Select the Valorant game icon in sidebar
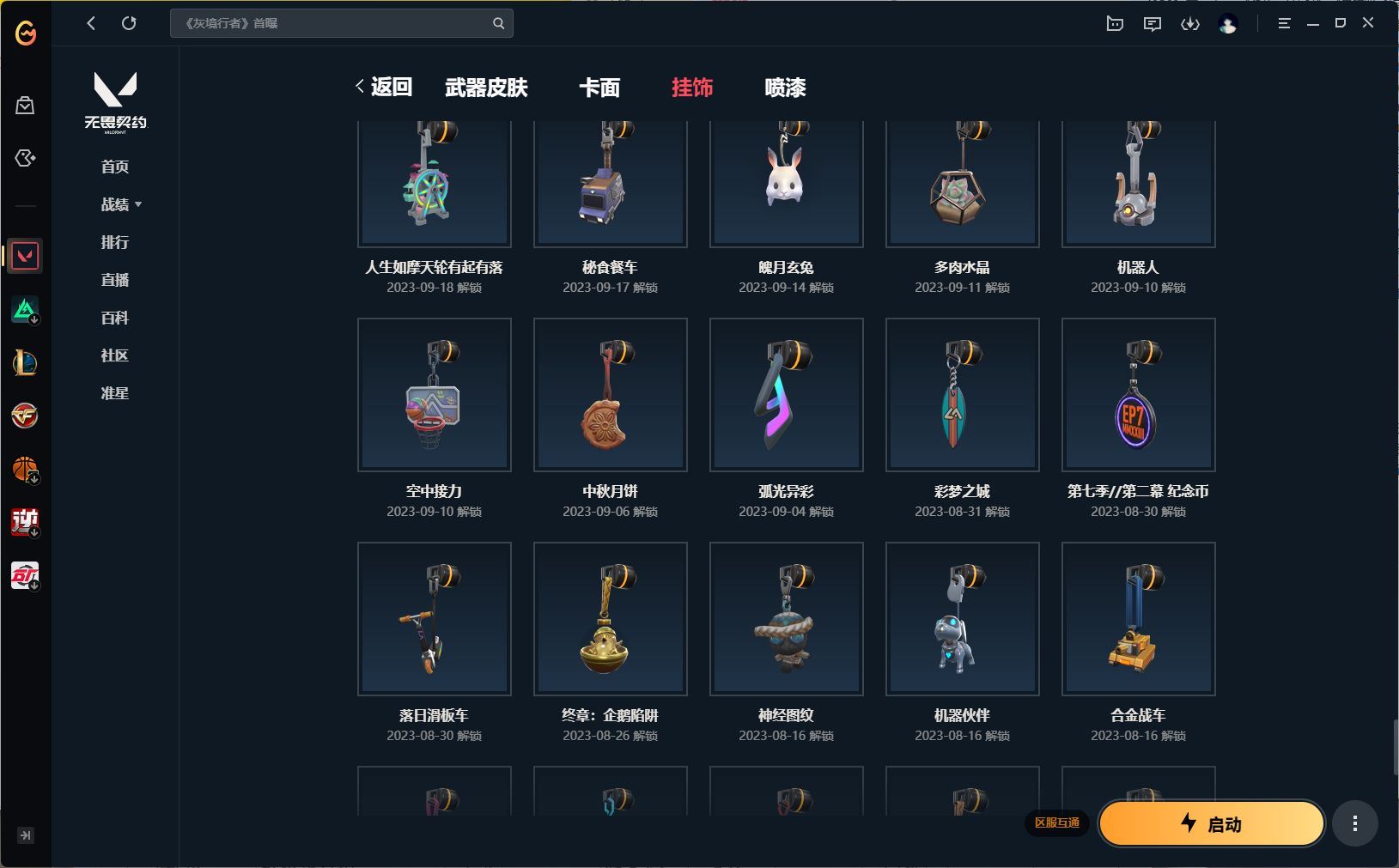 pyautogui.click(x=25, y=256)
